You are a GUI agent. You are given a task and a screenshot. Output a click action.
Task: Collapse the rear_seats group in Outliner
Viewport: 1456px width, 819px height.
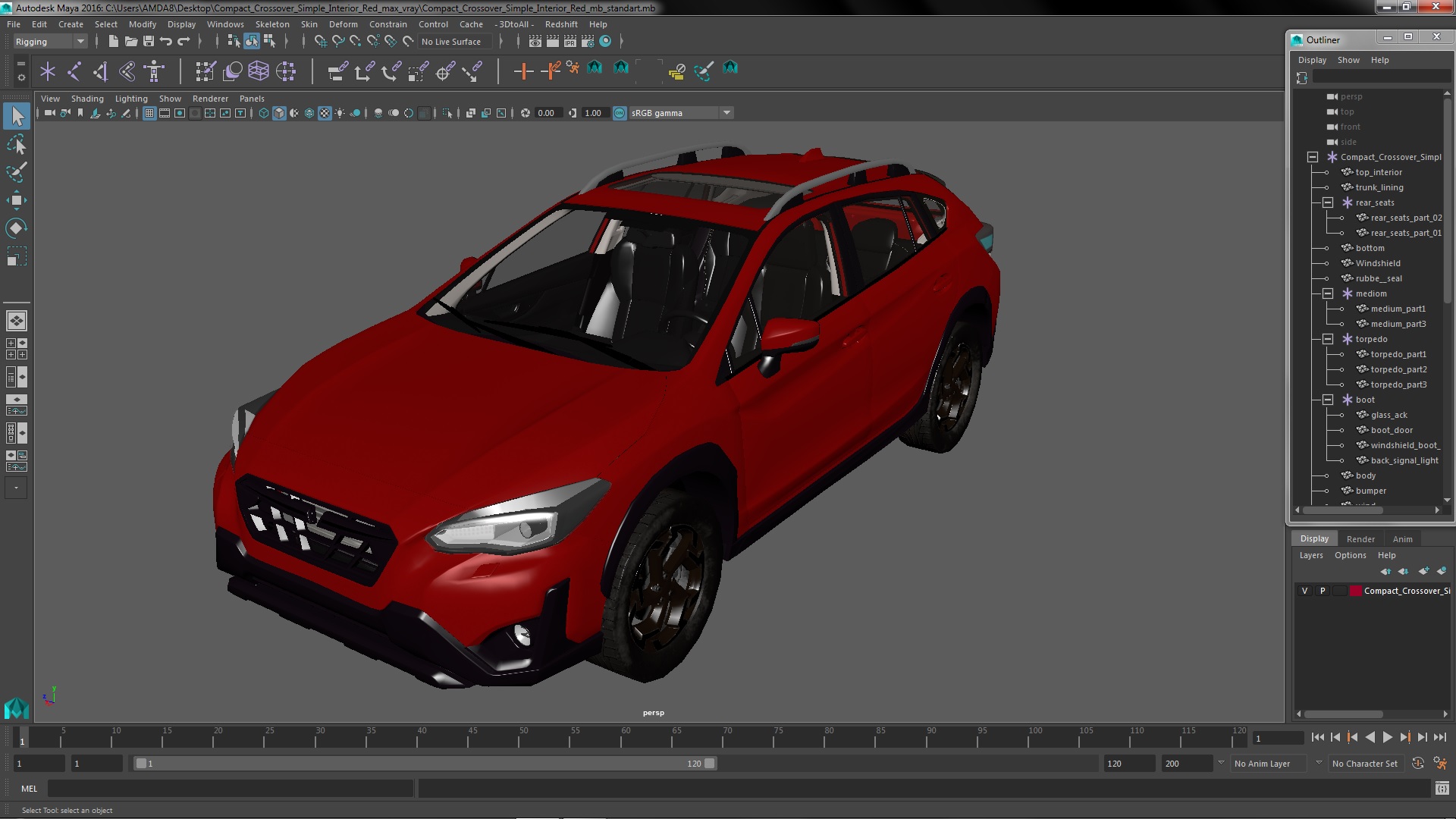click(1328, 202)
